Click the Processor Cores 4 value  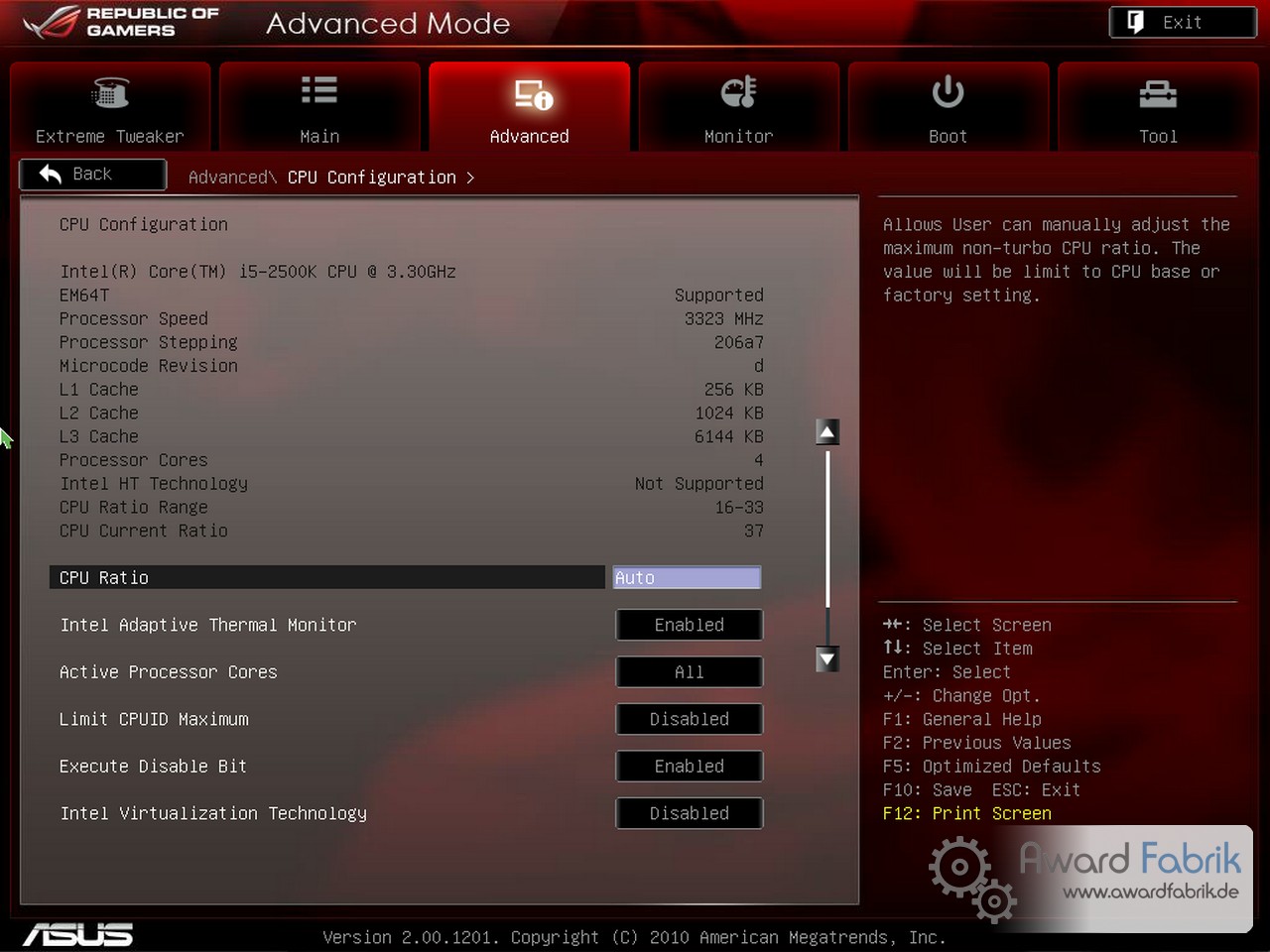758,459
